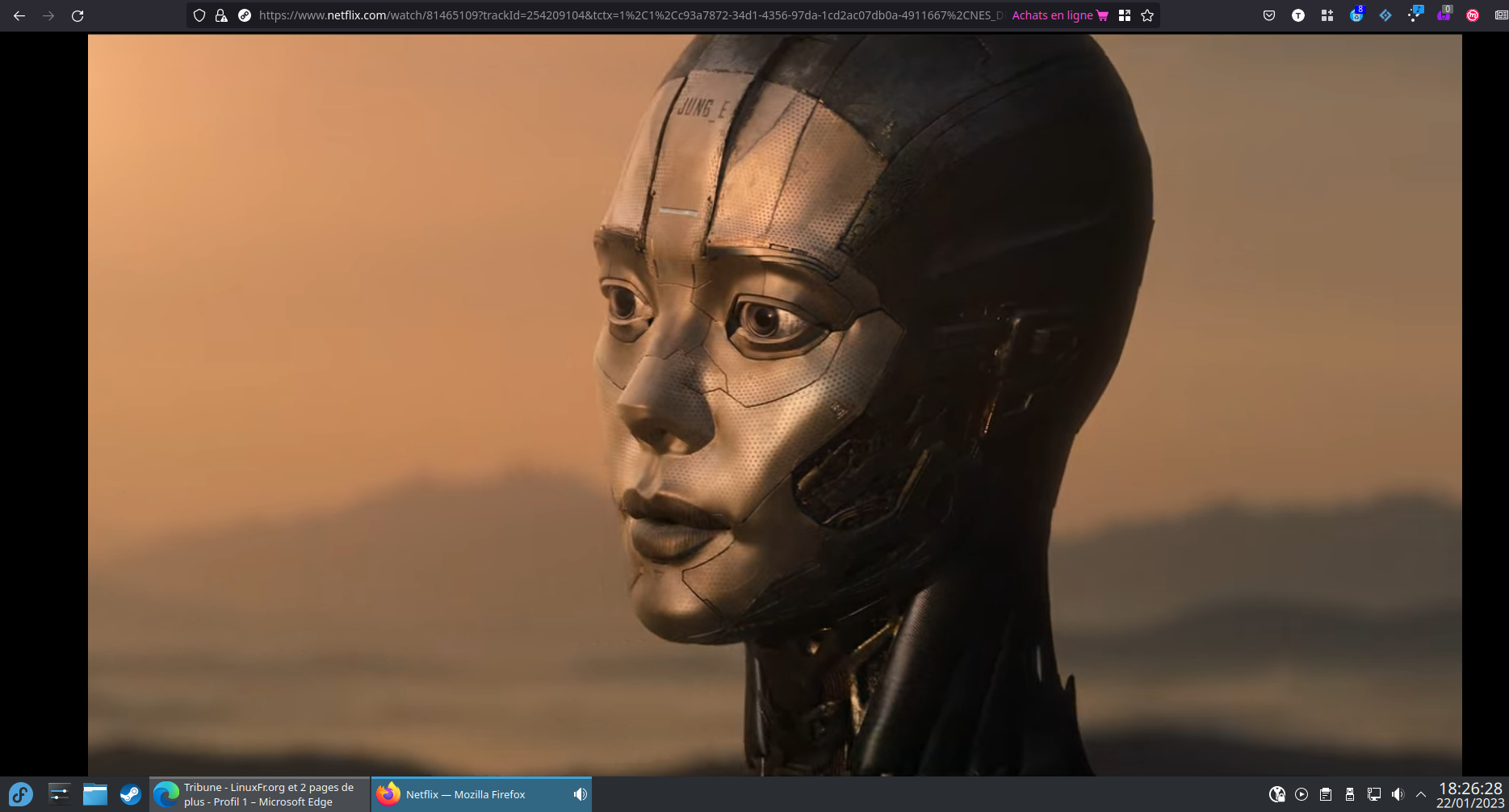Click the grid icon in the address bar
The width and height of the screenshot is (1509, 812).
1125,15
